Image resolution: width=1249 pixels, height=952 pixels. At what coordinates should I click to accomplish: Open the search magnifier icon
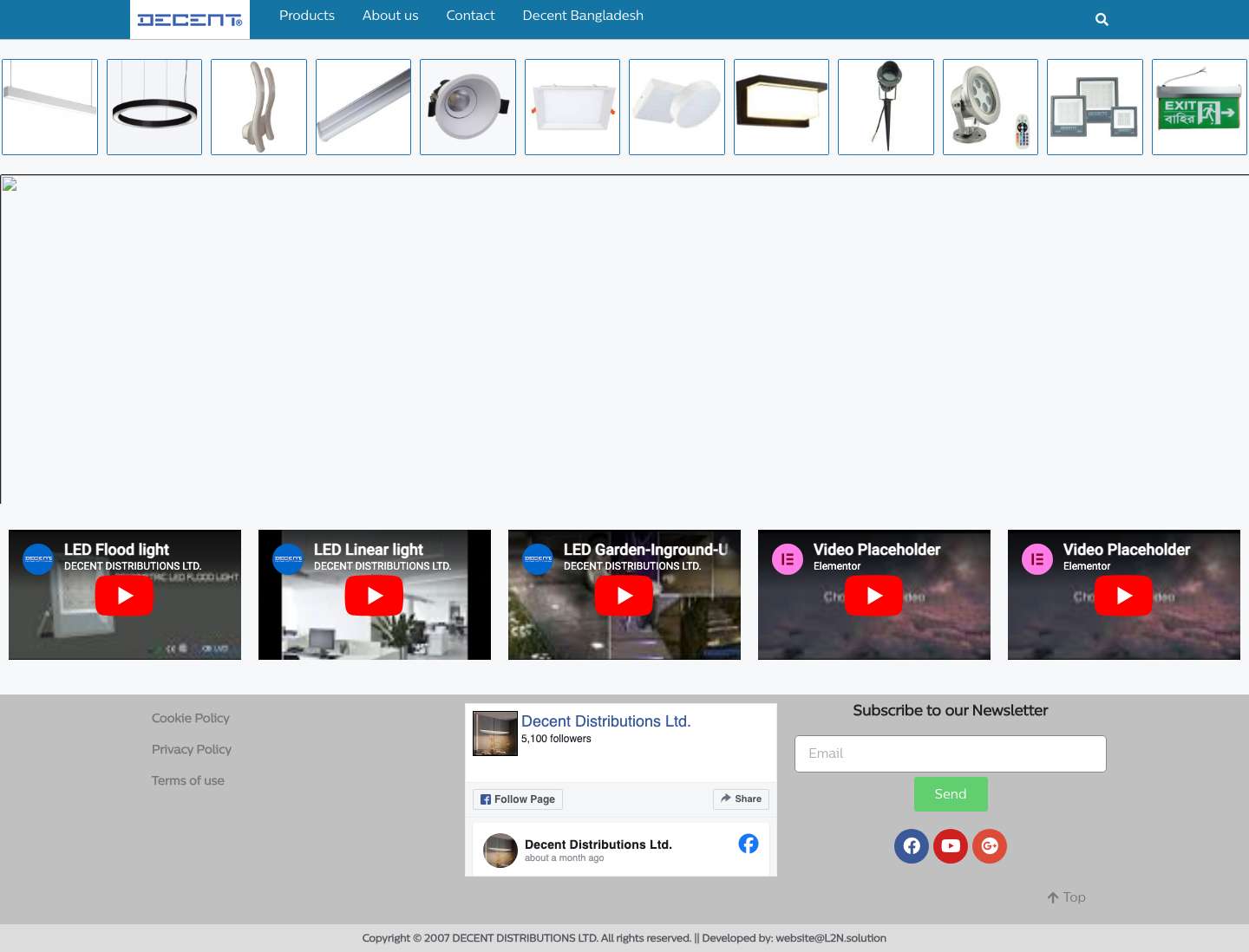[x=1102, y=19]
